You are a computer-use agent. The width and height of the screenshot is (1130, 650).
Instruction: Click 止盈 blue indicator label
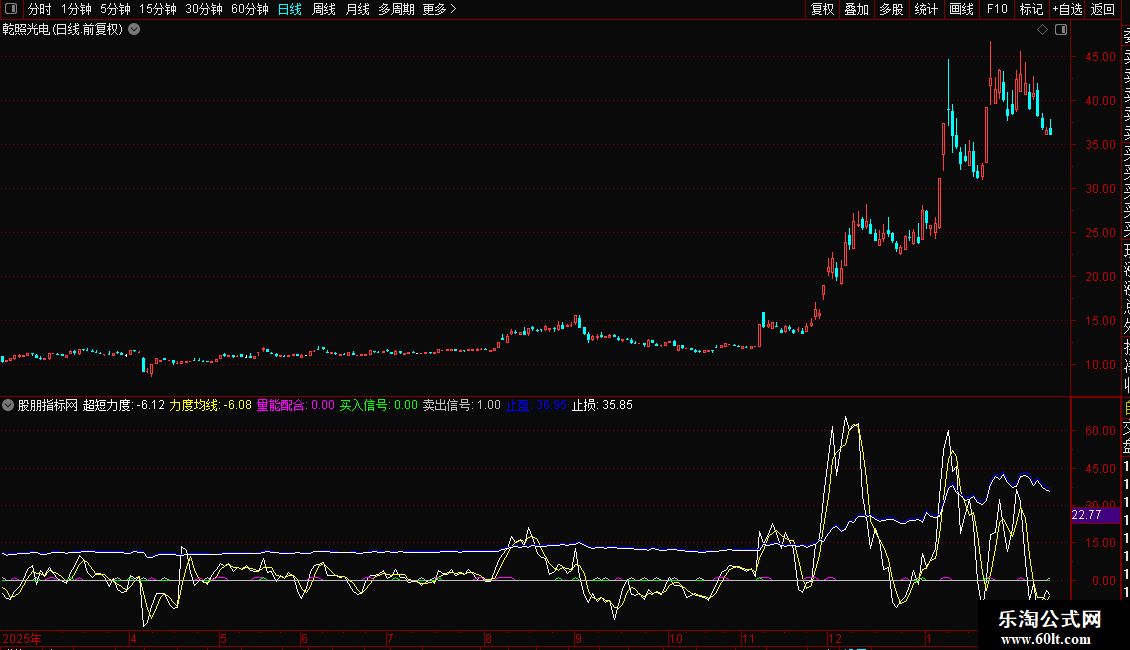click(x=536, y=405)
